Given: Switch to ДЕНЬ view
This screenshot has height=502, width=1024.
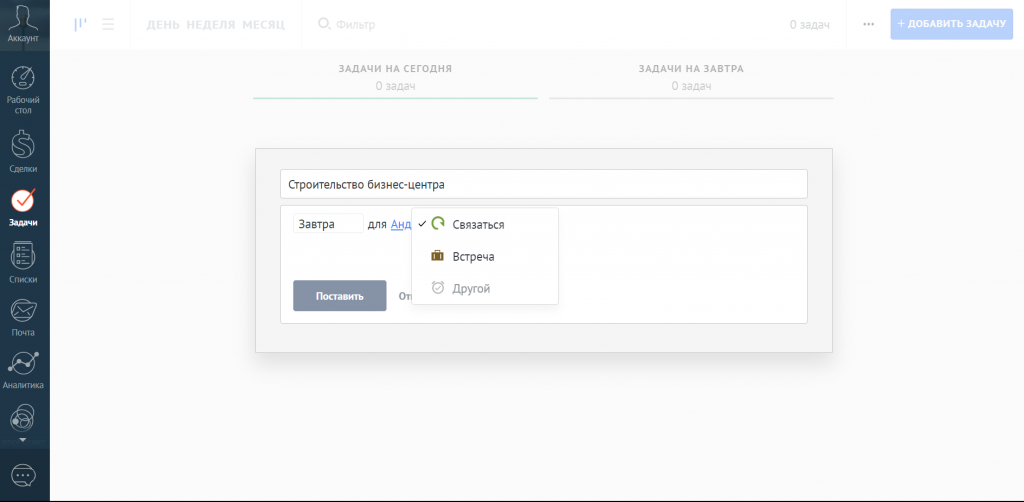Looking at the screenshot, I should pos(163,25).
